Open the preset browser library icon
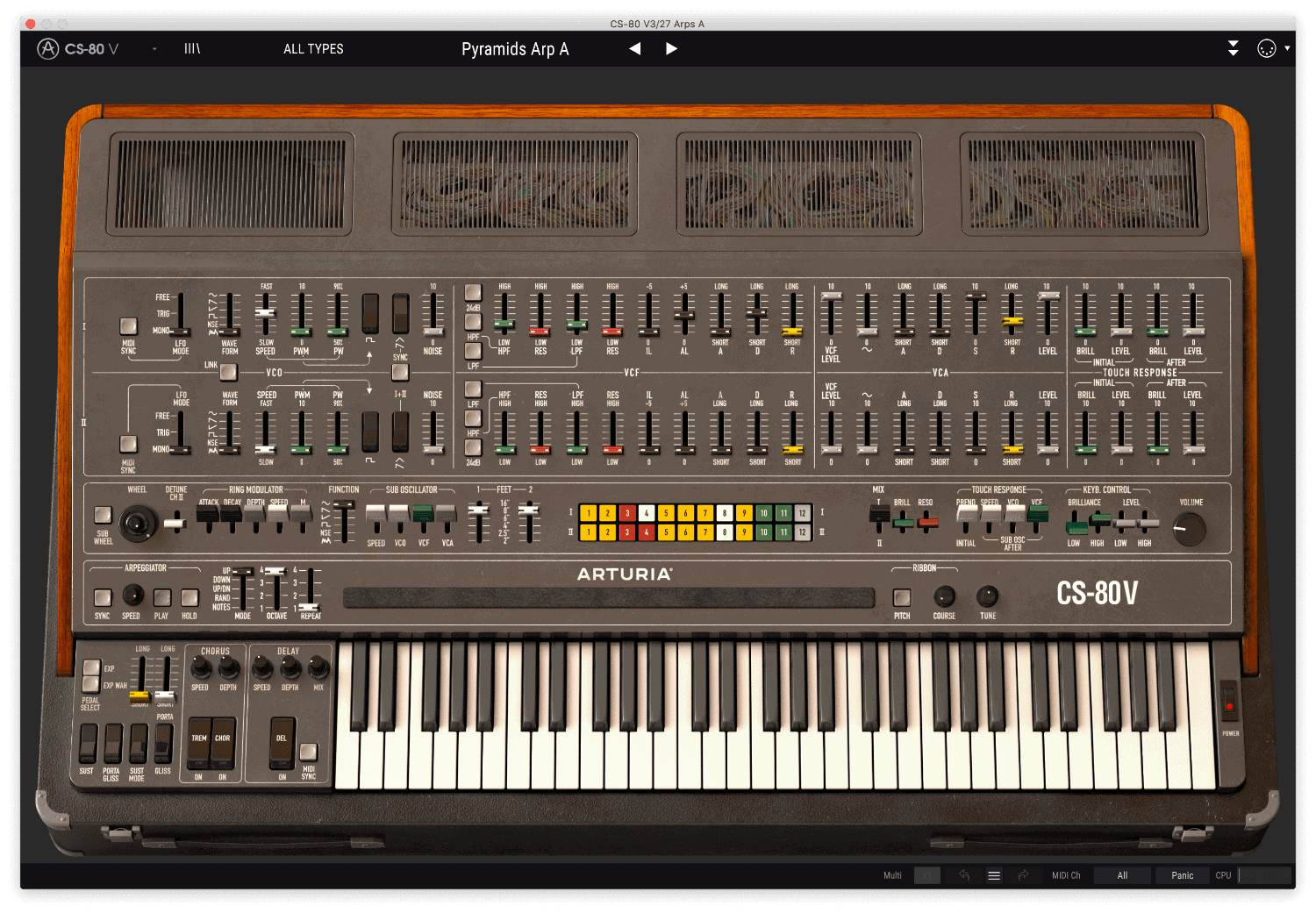 [x=192, y=49]
